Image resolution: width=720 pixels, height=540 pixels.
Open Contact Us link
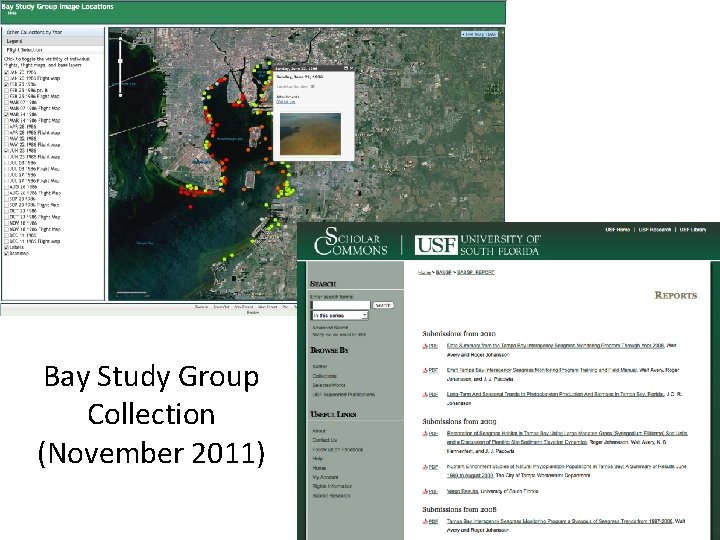(325, 440)
